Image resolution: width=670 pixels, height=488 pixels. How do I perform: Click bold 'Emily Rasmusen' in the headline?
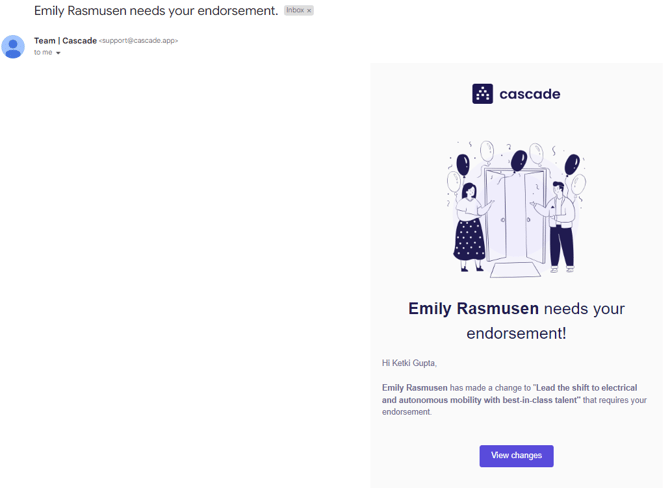473,309
